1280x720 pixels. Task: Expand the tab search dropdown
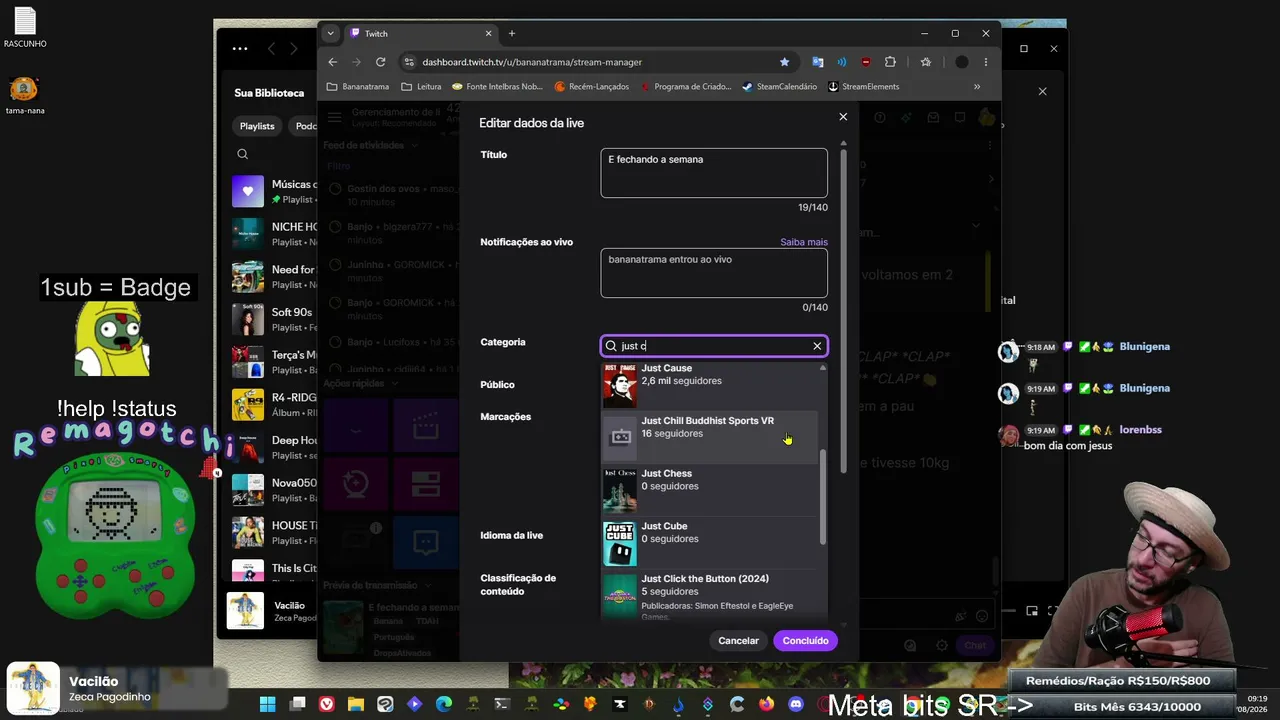[x=330, y=33]
